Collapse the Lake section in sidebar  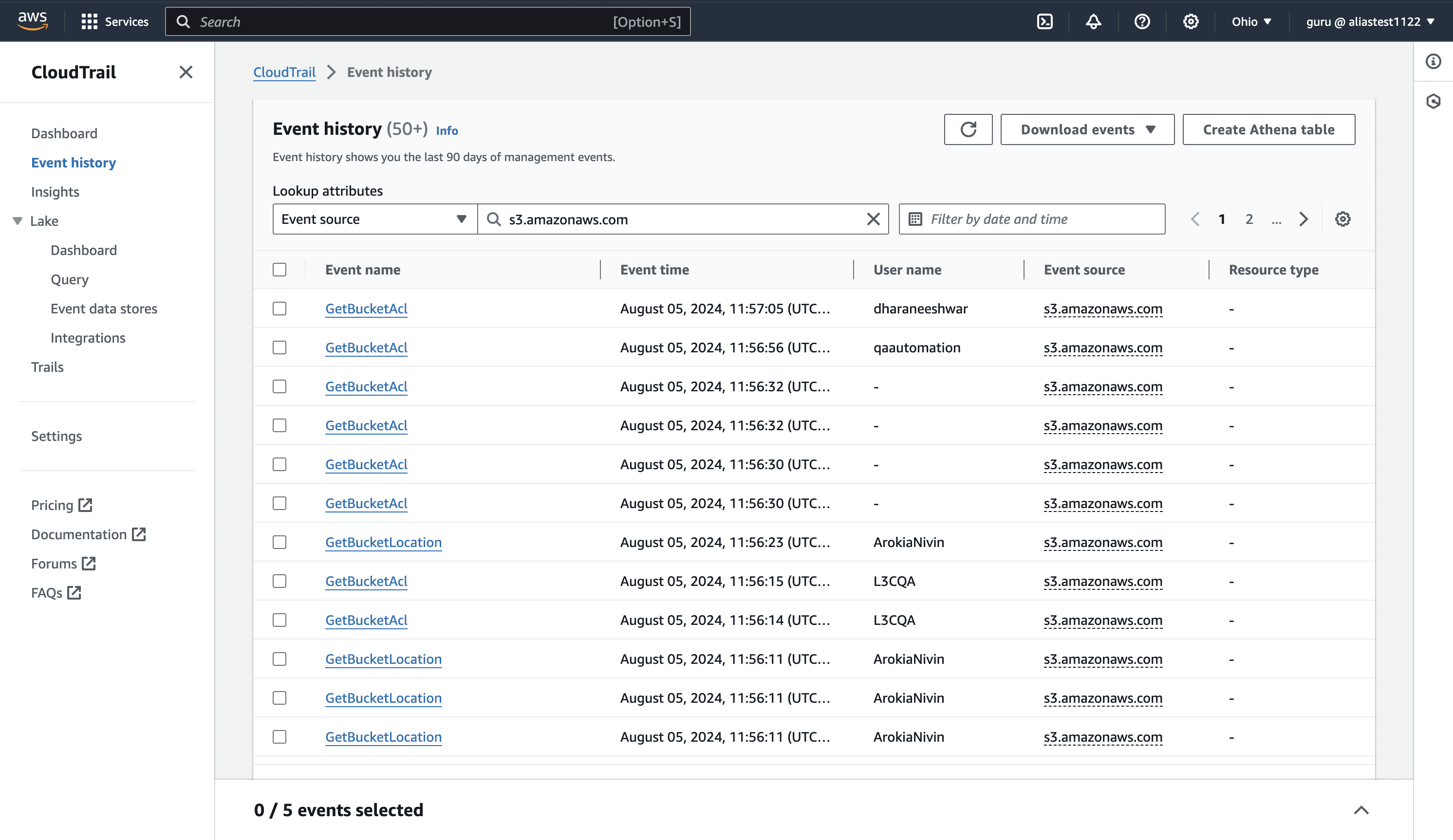[x=18, y=221]
